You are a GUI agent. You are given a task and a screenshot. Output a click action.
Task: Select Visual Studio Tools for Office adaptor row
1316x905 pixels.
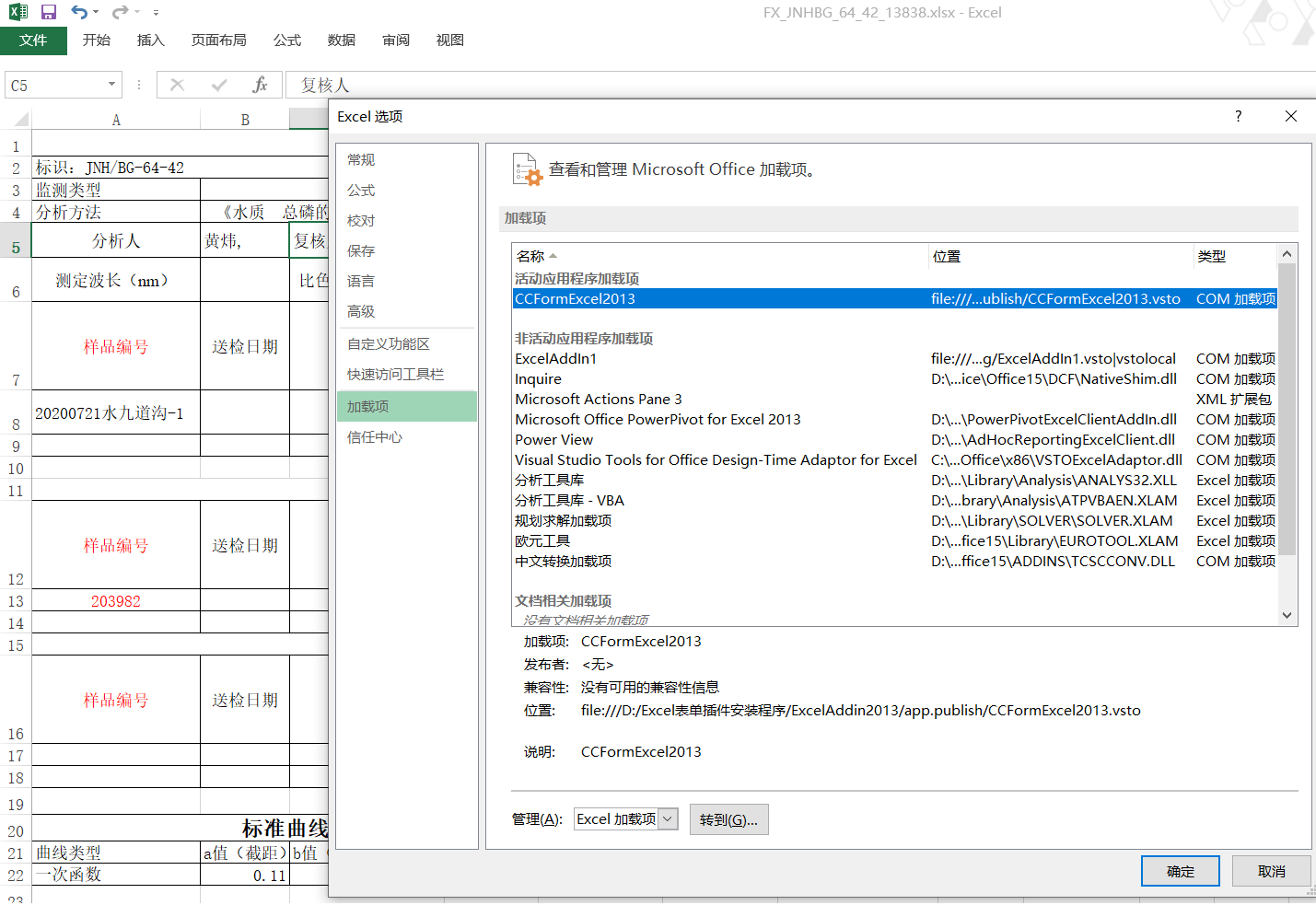point(895,459)
